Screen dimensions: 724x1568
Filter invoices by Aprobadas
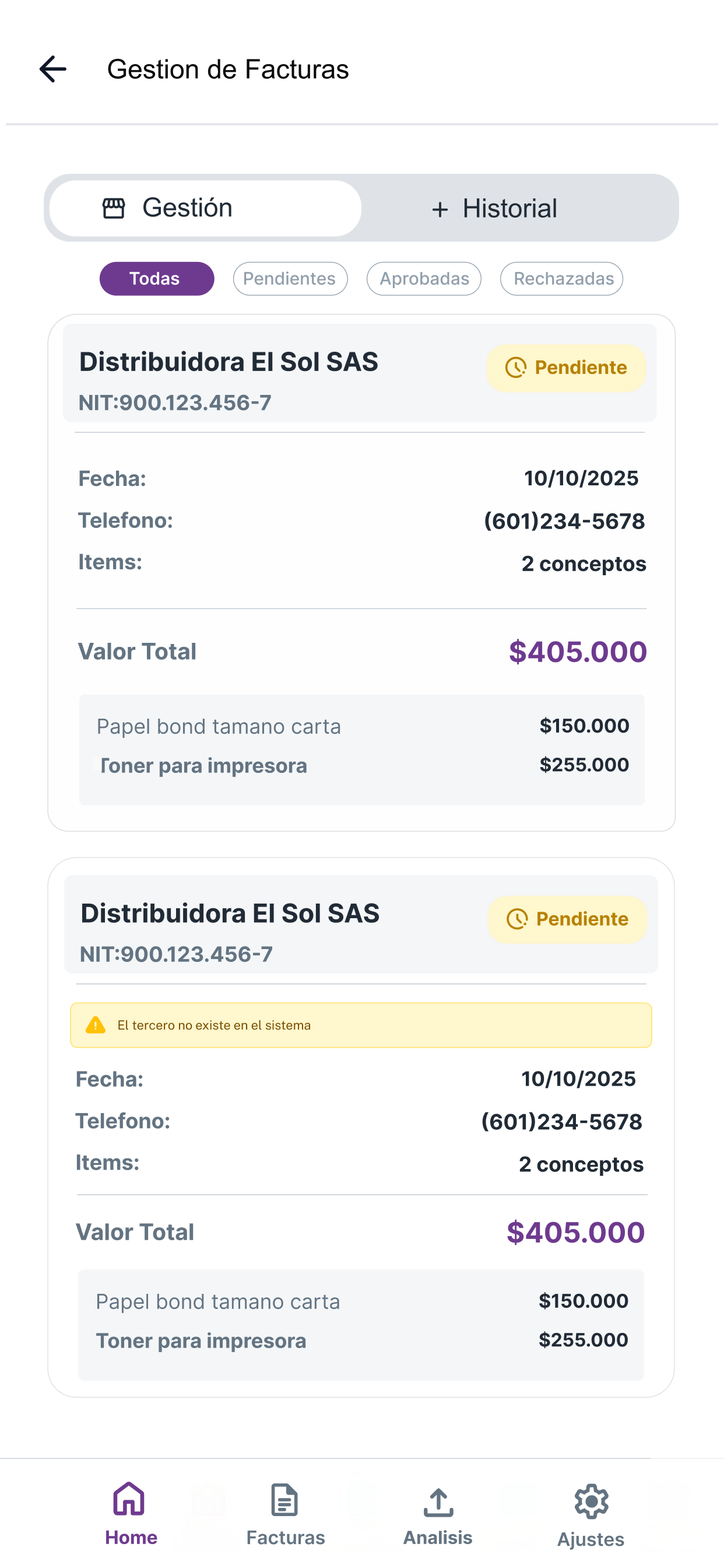click(424, 279)
